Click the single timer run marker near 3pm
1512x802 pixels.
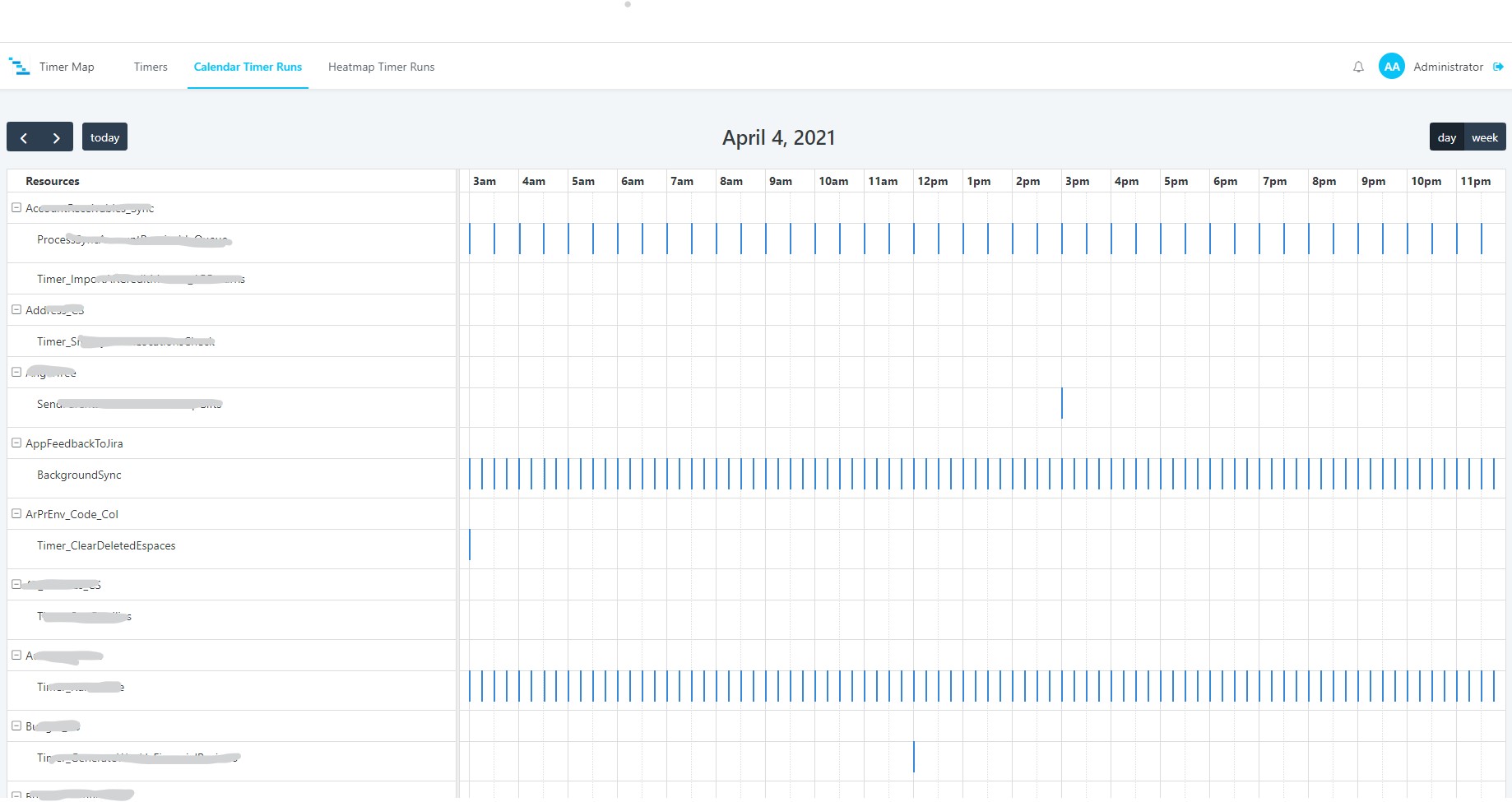click(1061, 404)
